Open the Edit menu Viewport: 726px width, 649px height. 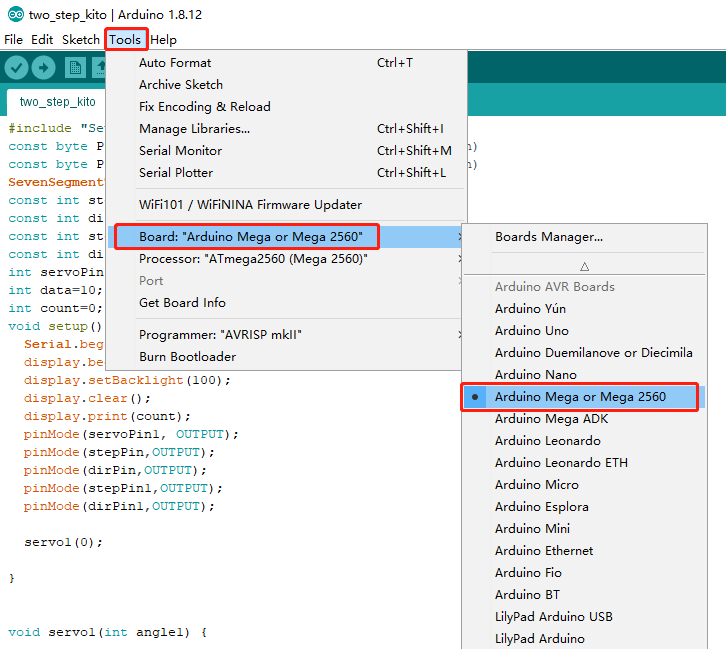42,40
